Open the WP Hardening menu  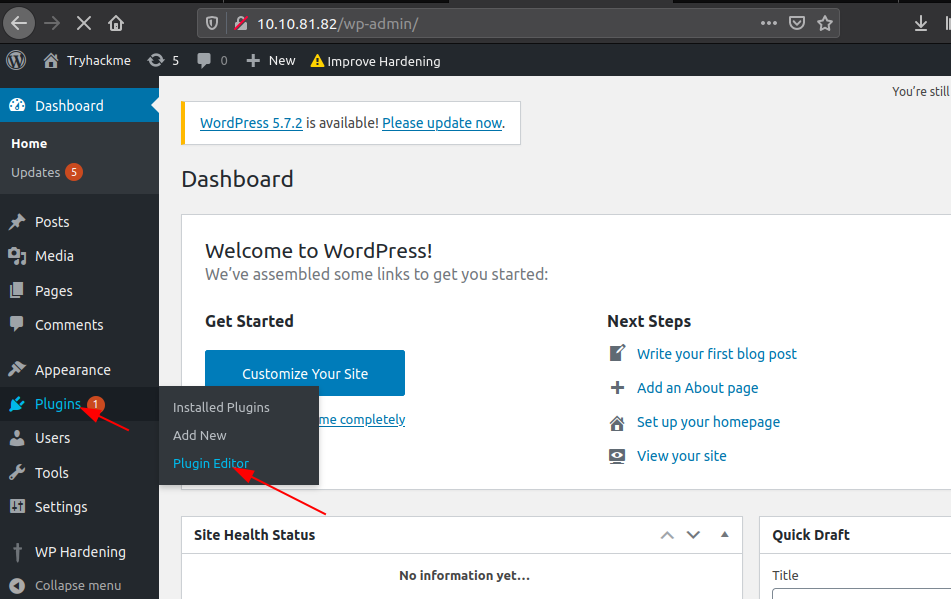tap(79, 552)
